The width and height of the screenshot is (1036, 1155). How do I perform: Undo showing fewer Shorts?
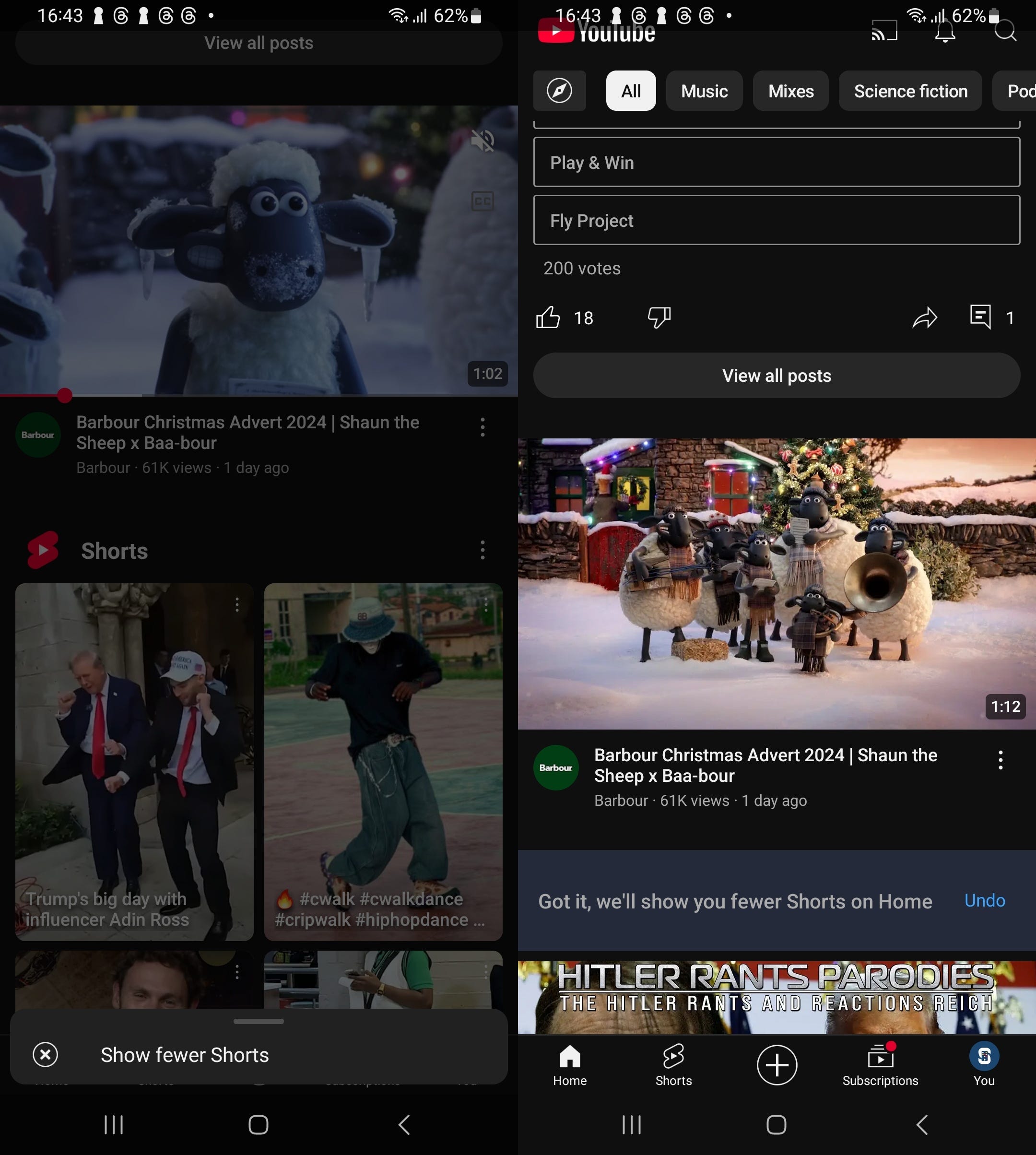click(985, 901)
